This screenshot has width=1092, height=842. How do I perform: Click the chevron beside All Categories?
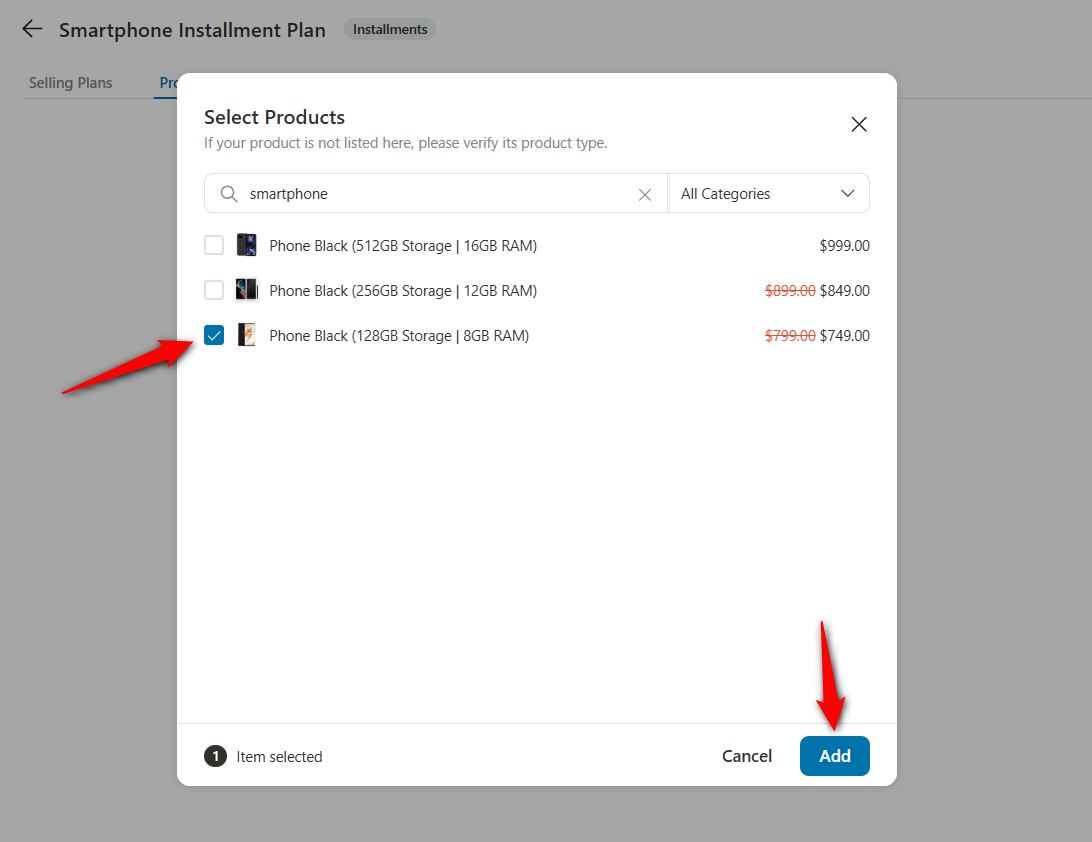pyautogui.click(x=848, y=193)
